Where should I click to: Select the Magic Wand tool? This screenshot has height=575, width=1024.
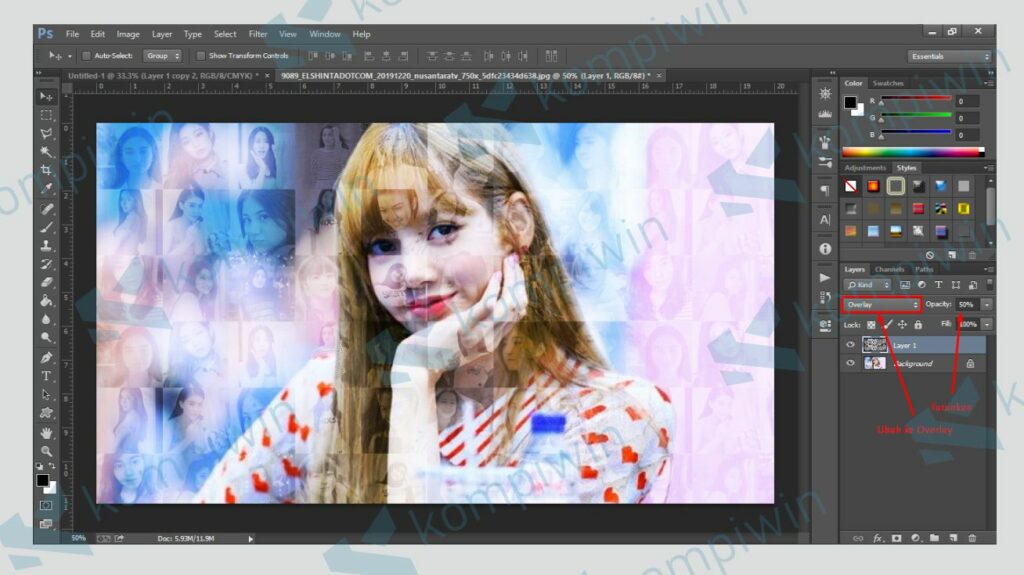pyautogui.click(x=46, y=151)
